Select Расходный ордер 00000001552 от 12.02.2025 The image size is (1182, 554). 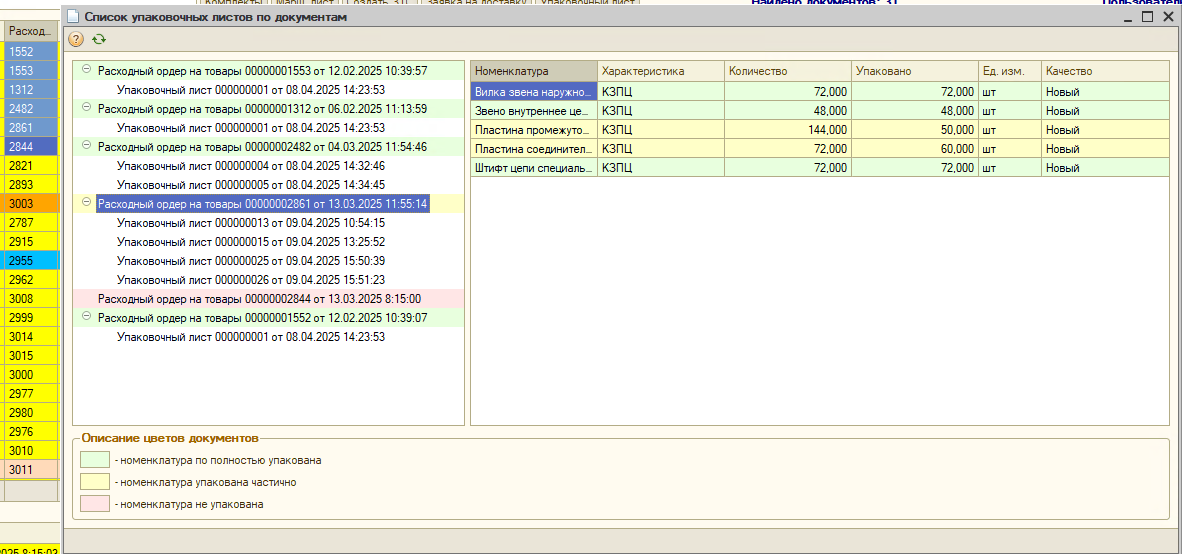pos(262,318)
